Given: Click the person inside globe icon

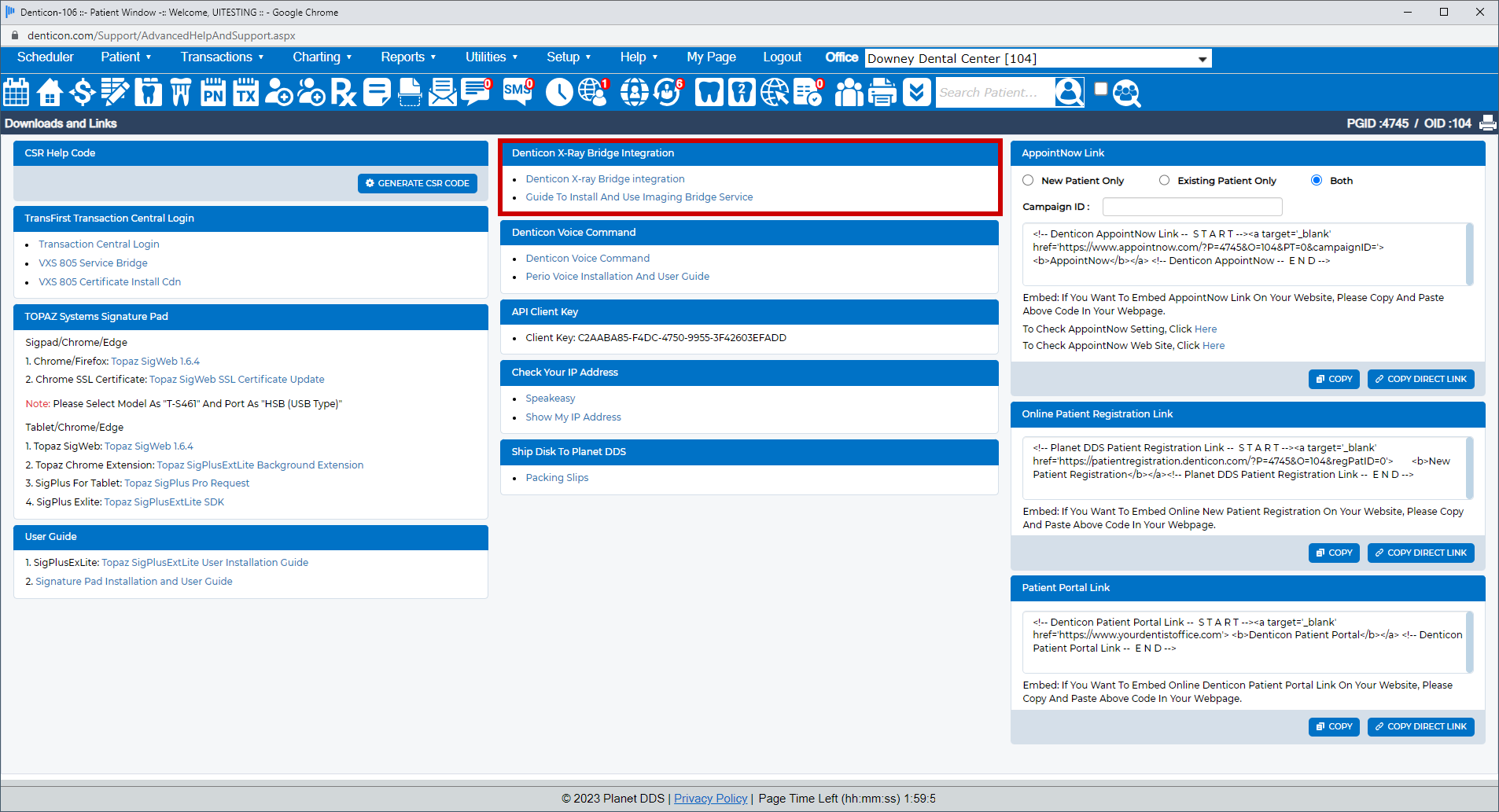Looking at the screenshot, I should [x=635, y=92].
